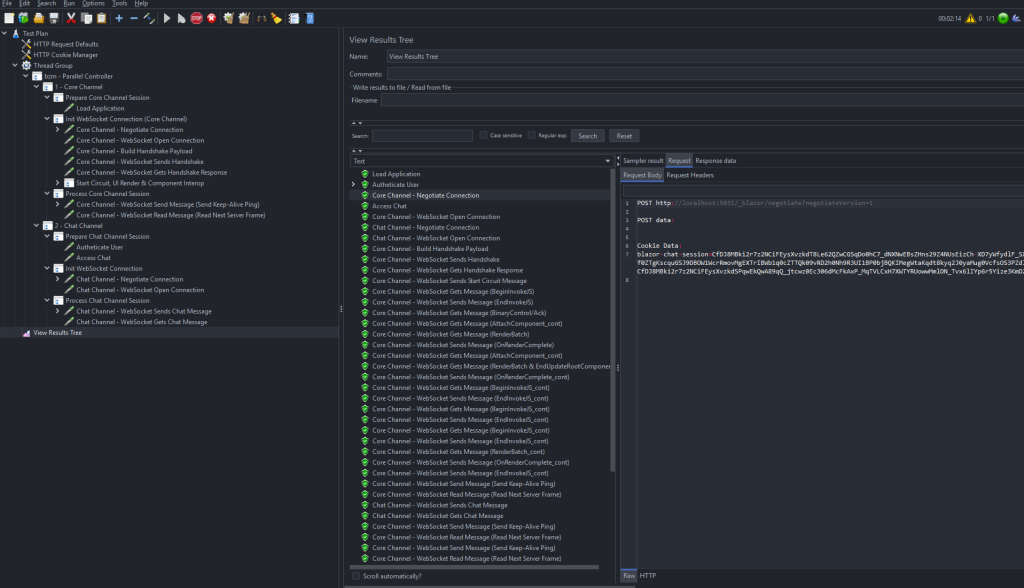1024x588 pixels.
Task: Toggle the Regular exp. checkbox
Action: 532,135
